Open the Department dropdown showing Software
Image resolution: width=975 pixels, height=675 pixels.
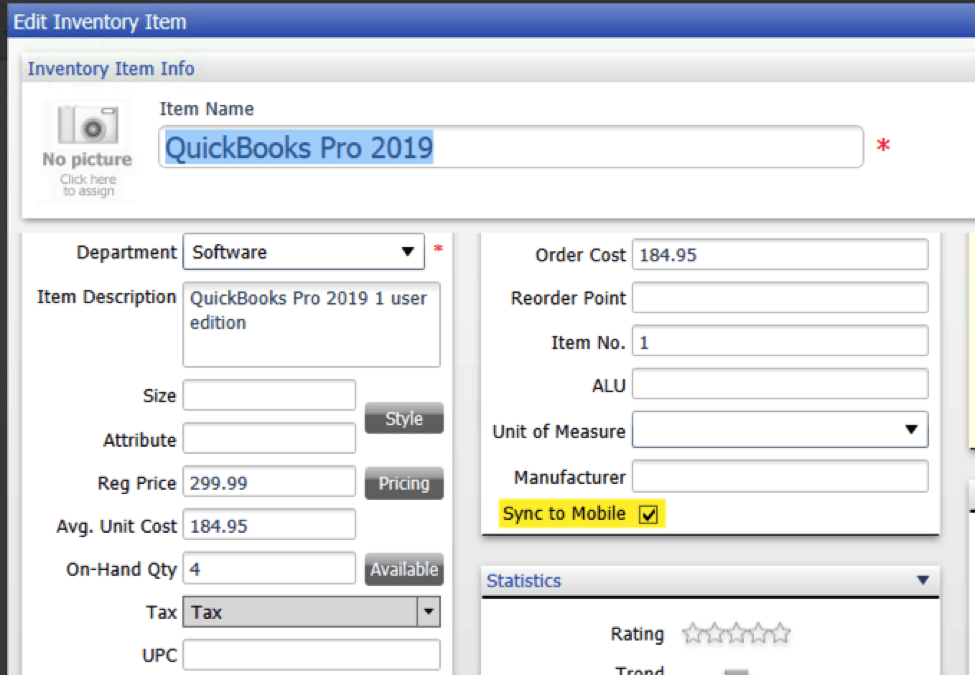point(303,252)
